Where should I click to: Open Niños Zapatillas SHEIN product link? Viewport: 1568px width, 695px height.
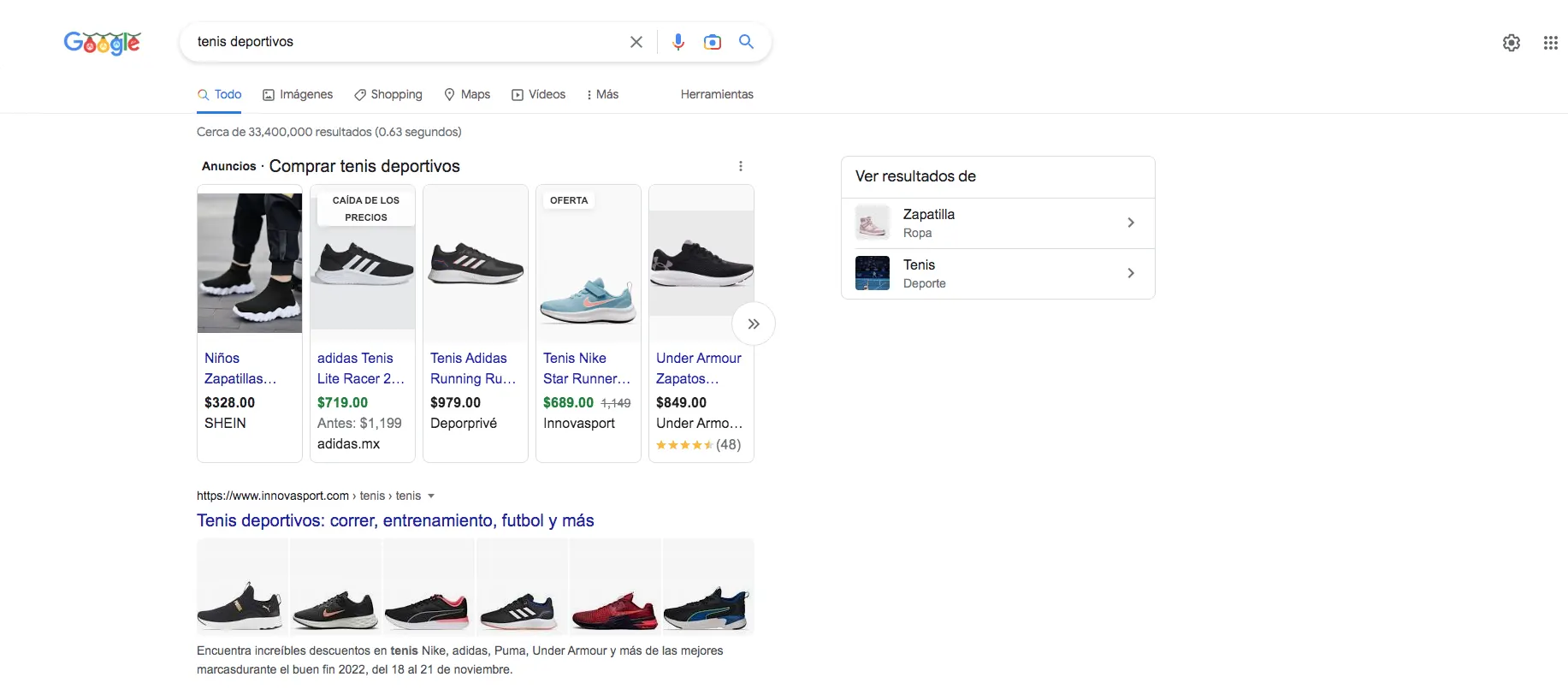click(x=240, y=368)
